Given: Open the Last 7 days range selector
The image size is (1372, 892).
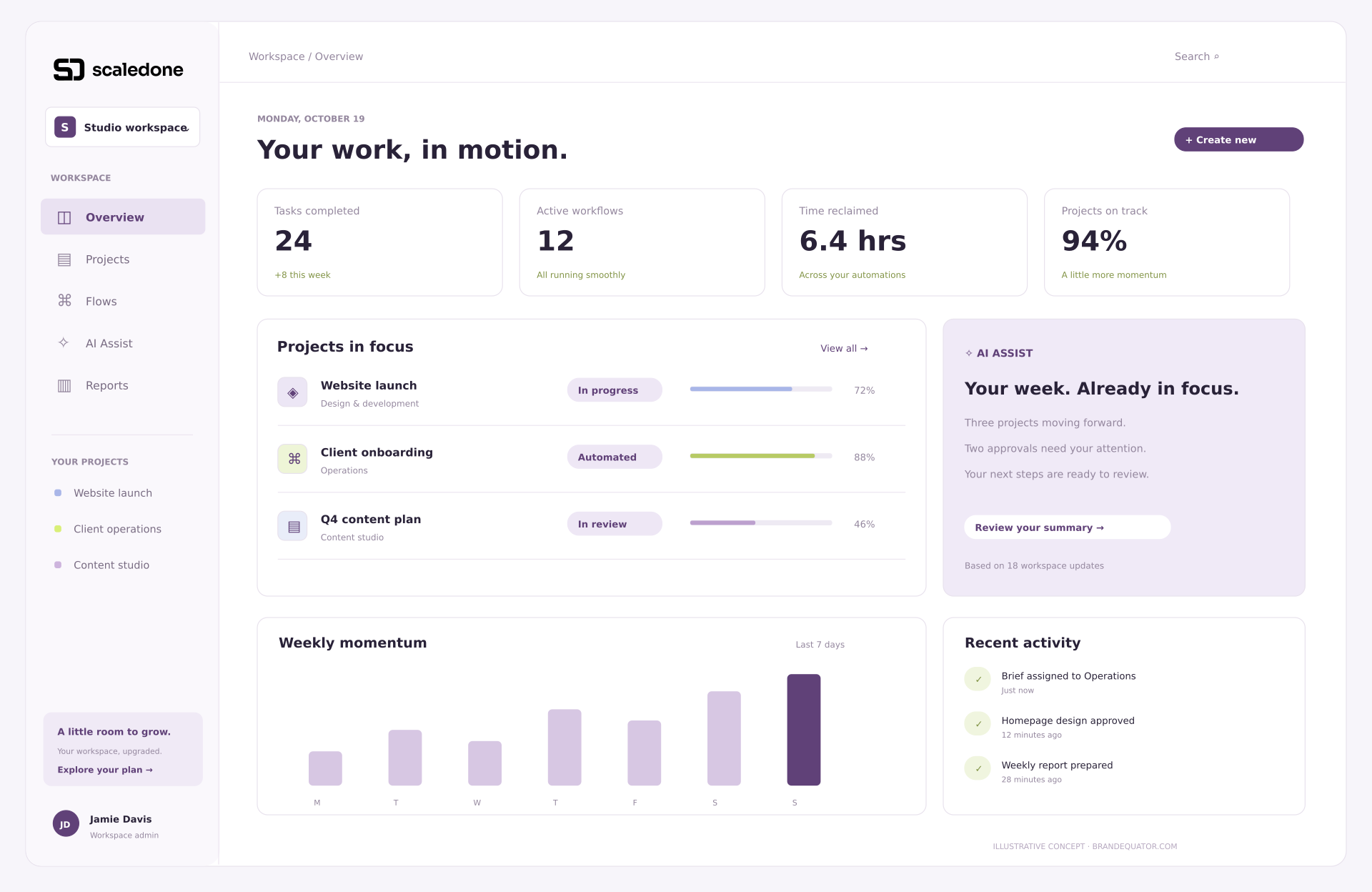Looking at the screenshot, I should [x=820, y=645].
